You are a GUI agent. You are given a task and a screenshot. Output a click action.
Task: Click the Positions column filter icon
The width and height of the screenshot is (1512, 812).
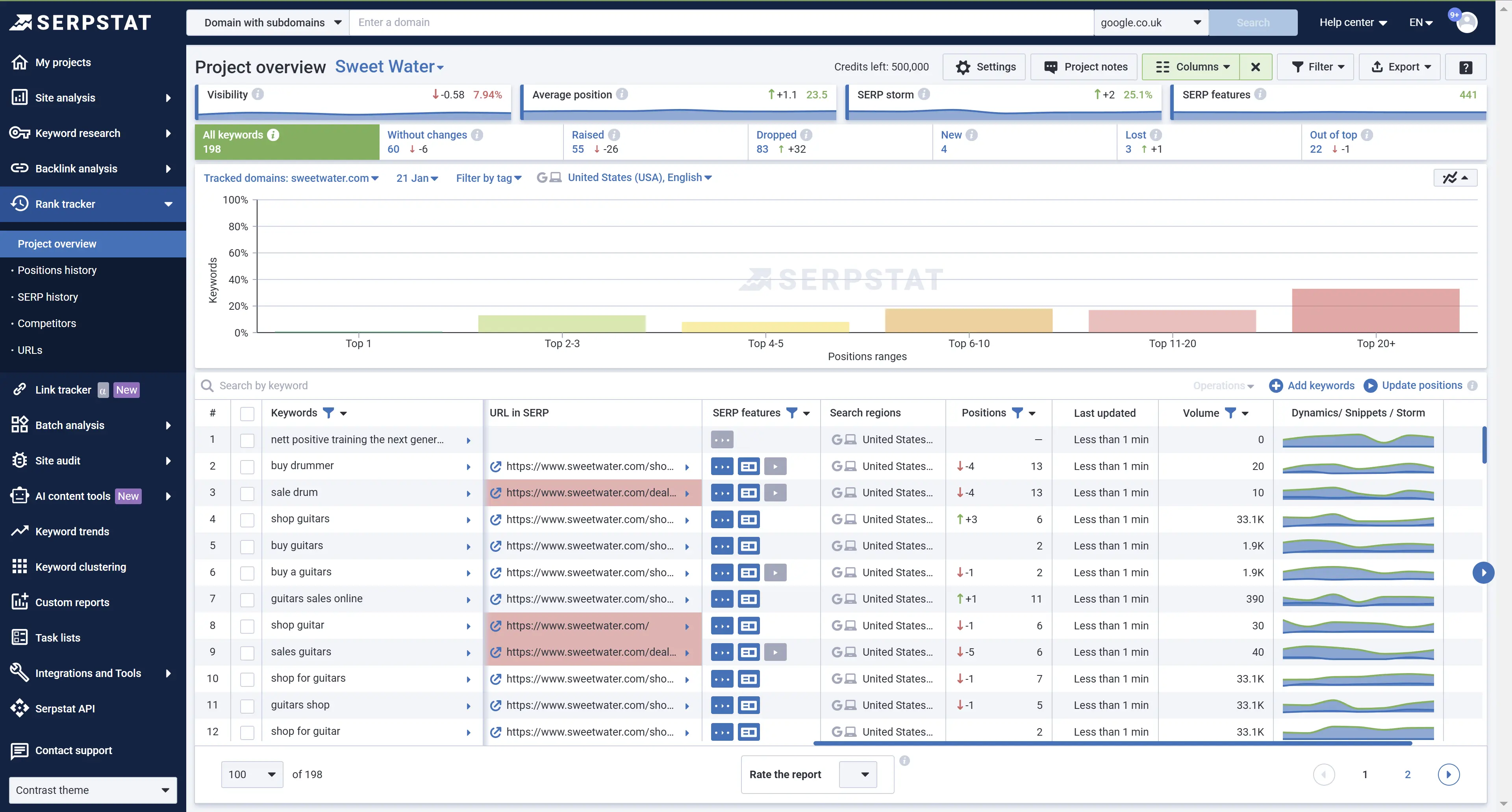click(1017, 413)
